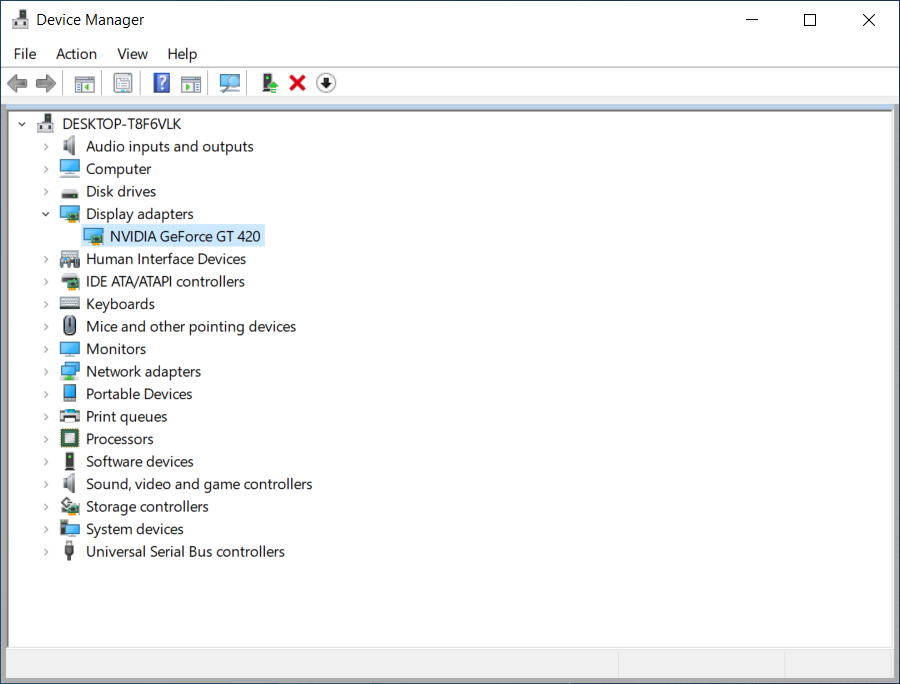
Task: Click the Back arrow toolbar icon
Action: (x=17, y=83)
